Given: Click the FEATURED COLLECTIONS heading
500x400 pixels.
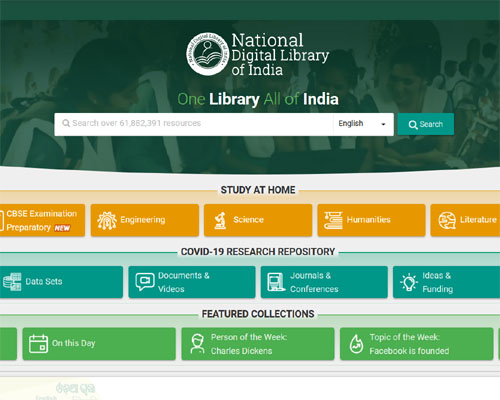Looking at the screenshot, I should pyautogui.click(x=258, y=314).
